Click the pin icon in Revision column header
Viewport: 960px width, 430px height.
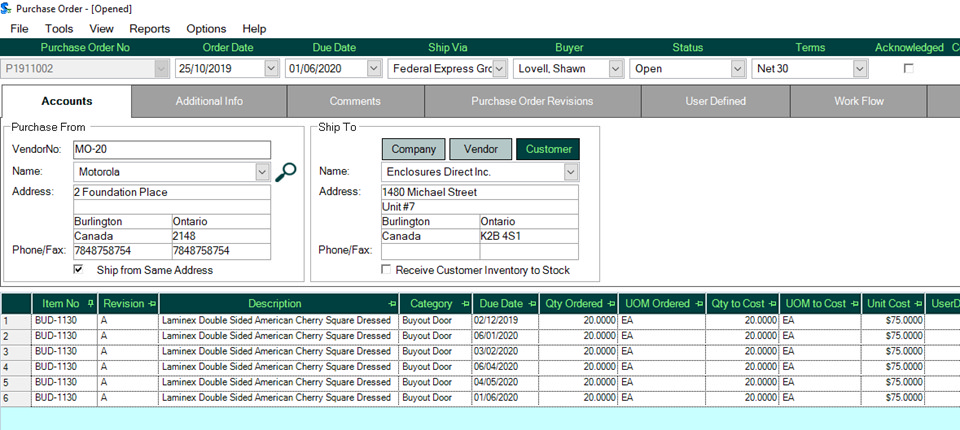click(x=153, y=304)
